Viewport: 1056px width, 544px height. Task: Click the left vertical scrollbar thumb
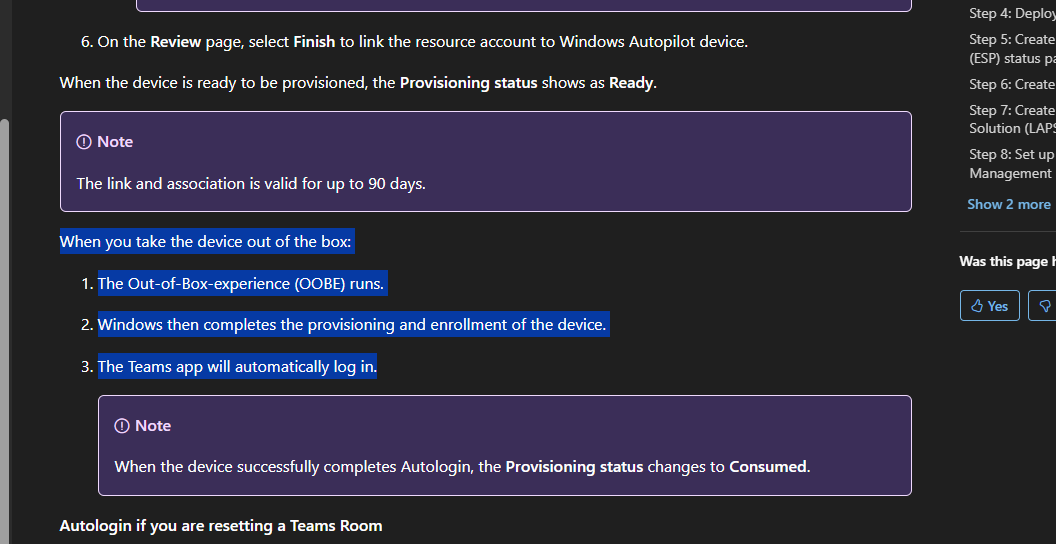pyautogui.click(x=5, y=330)
